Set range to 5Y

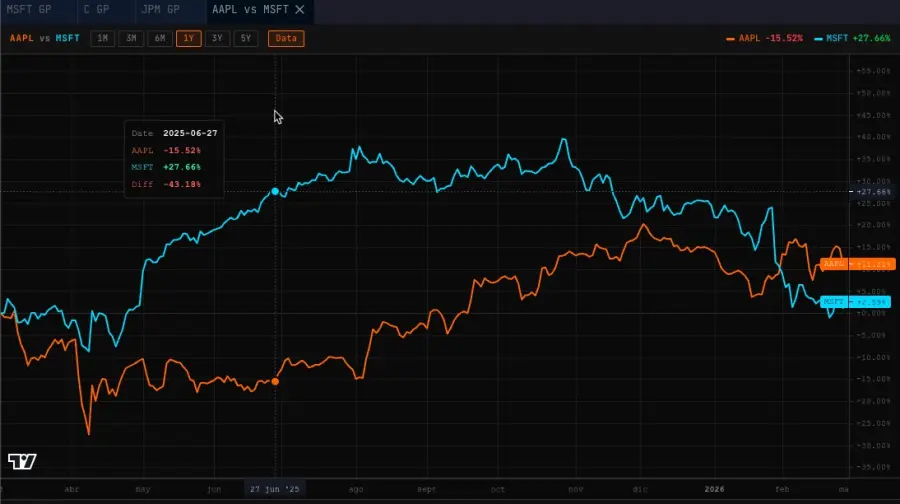[246, 38]
